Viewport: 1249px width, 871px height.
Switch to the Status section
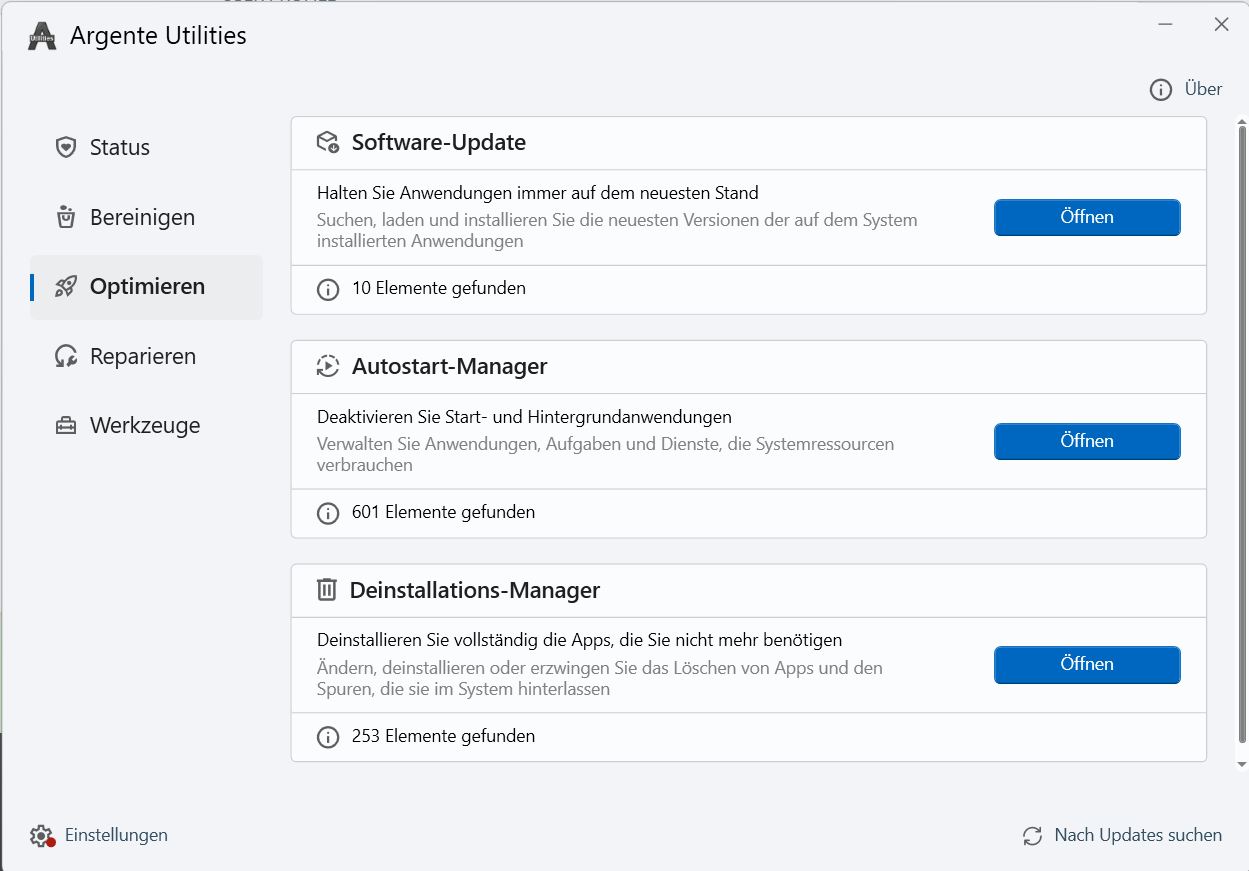coord(120,148)
